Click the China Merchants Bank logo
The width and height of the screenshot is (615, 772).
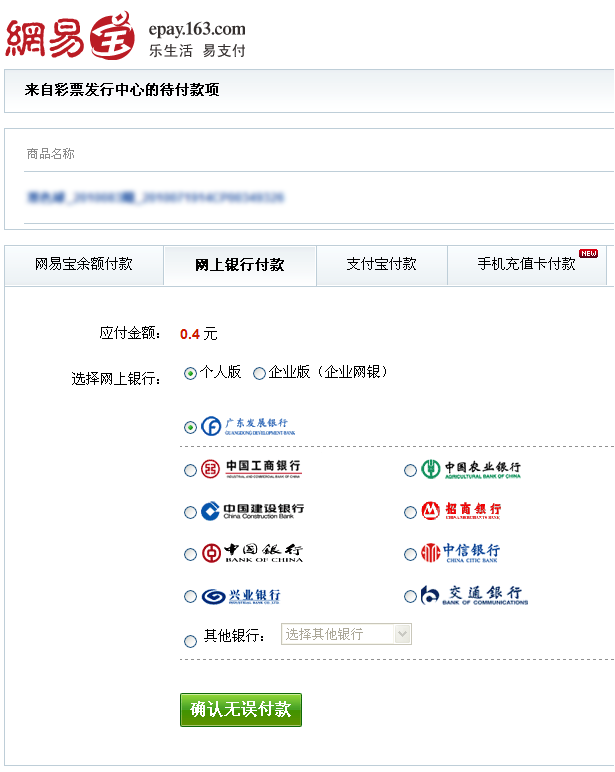point(461,511)
